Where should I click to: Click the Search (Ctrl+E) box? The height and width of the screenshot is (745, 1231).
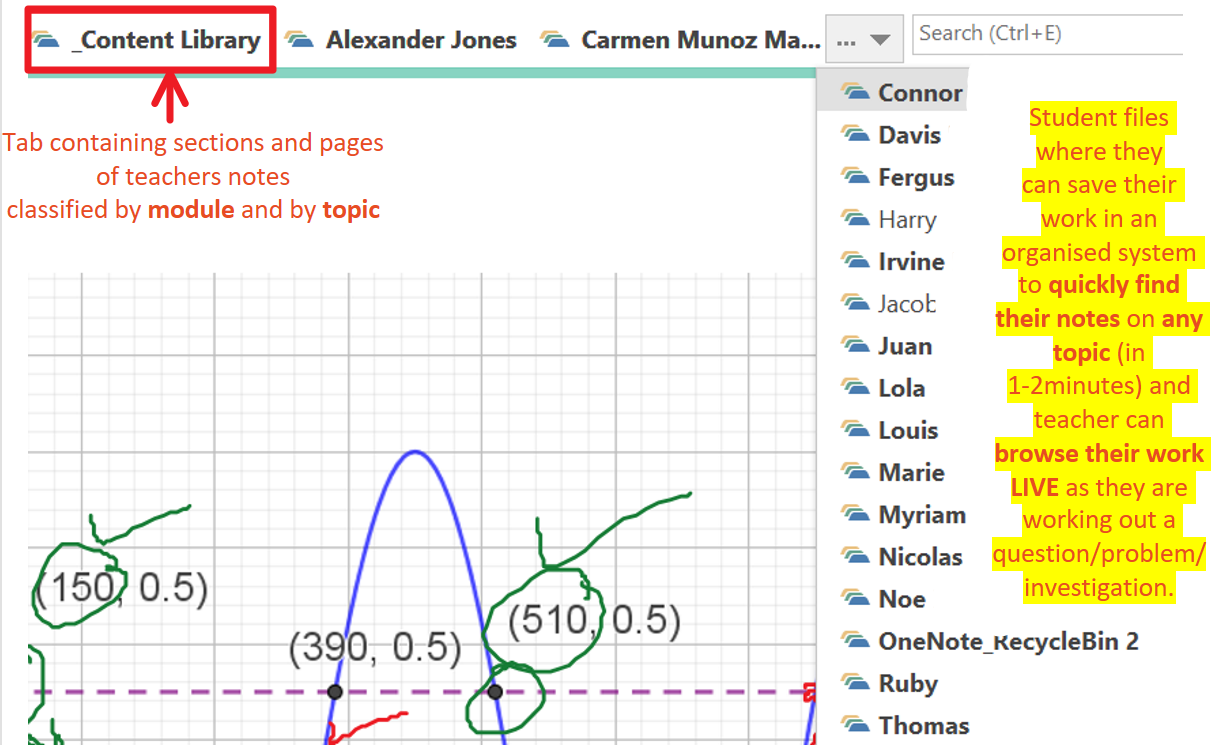(1047, 34)
